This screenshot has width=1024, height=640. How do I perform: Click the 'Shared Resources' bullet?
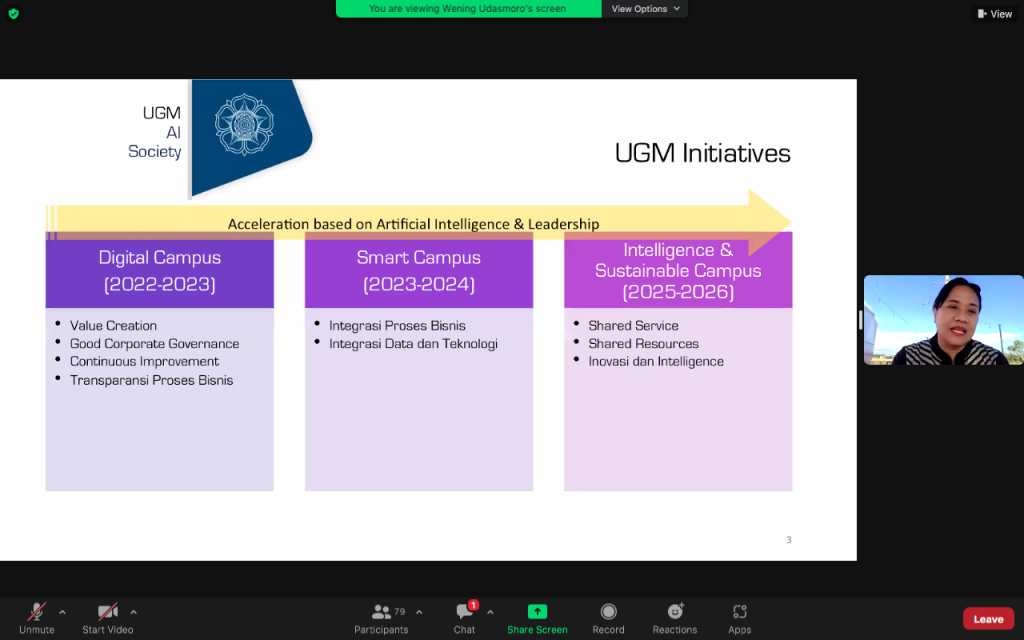tap(643, 344)
